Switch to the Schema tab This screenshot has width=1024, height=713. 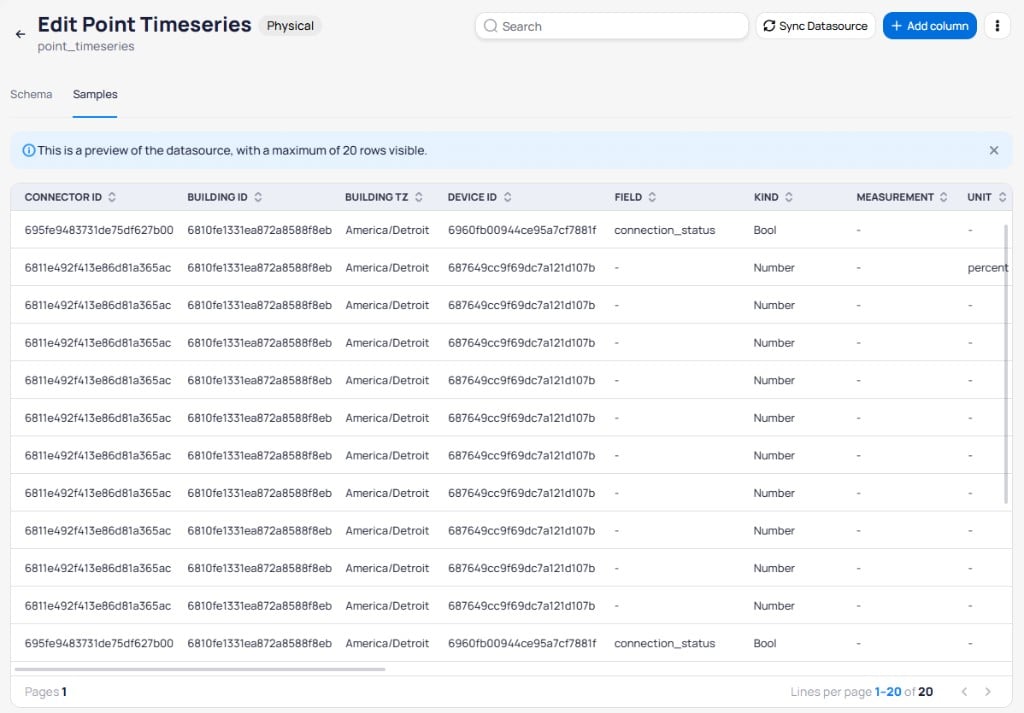pyautogui.click(x=31, y=94)
